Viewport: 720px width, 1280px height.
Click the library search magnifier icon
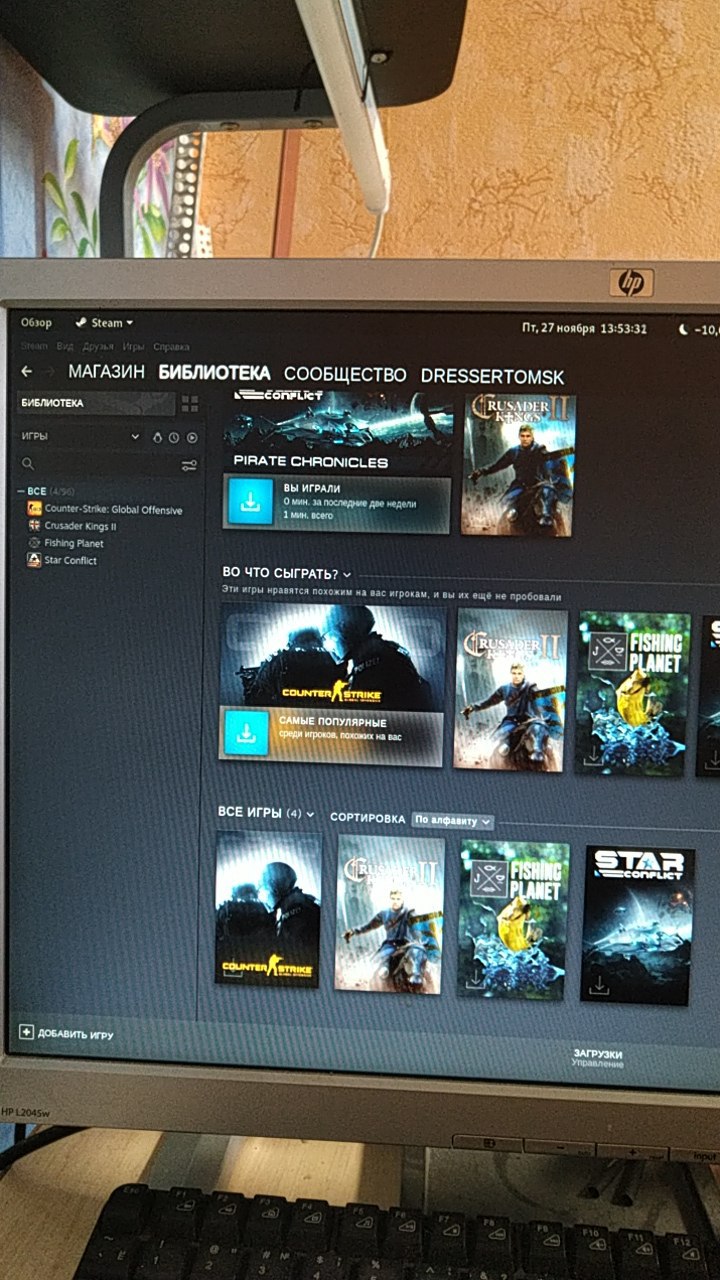point(28,464)
